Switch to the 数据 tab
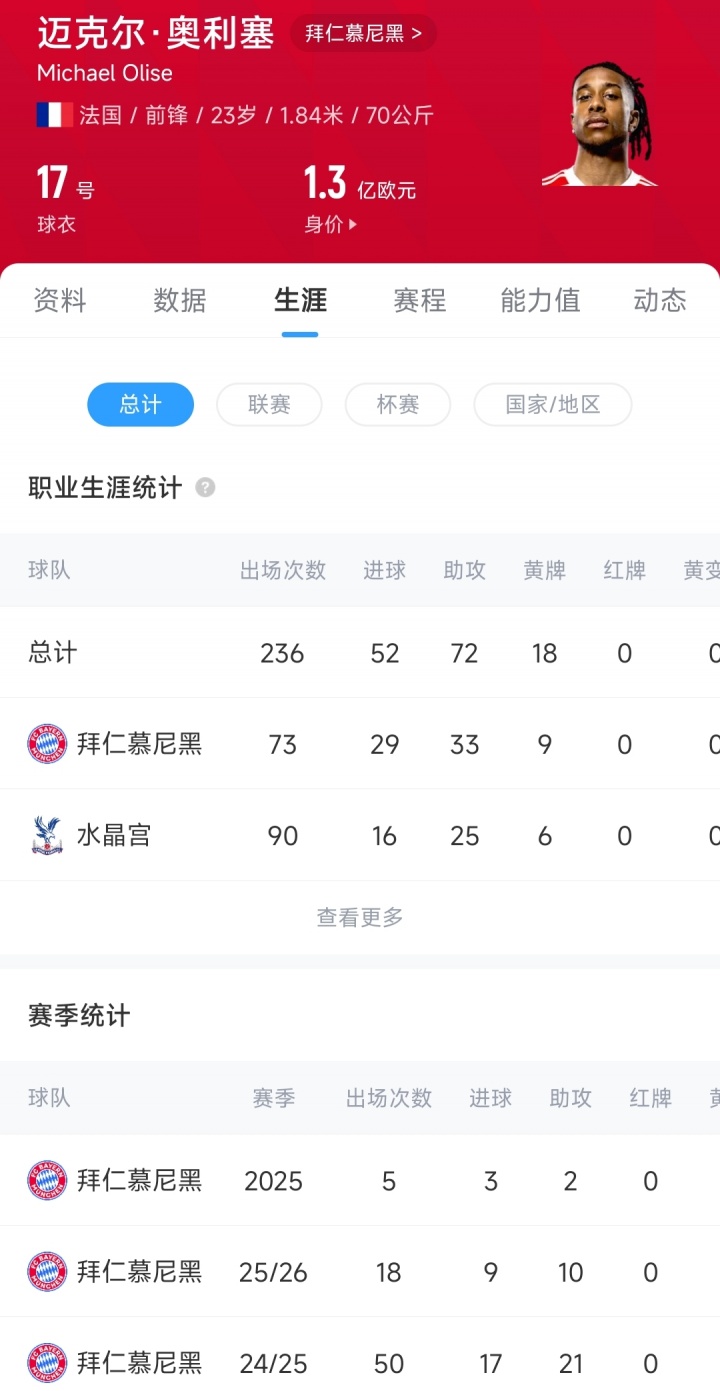 [180, 300]
